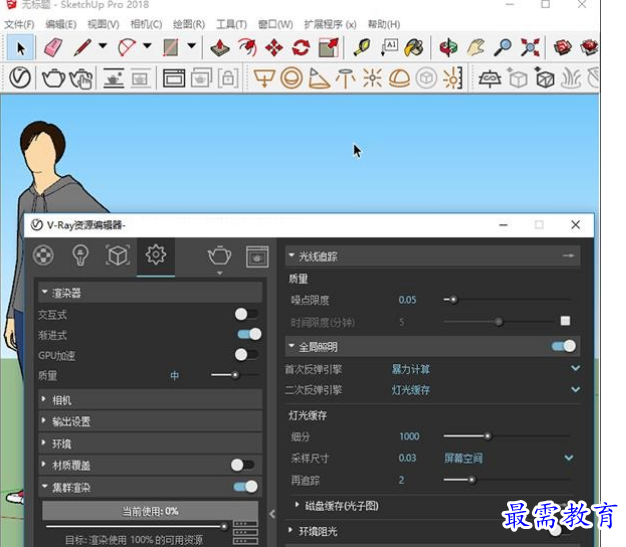The height and width of the screenshot is (547, 626).
Task: Click the 细分 value 1000 field
Action: (x=409, y=436)
